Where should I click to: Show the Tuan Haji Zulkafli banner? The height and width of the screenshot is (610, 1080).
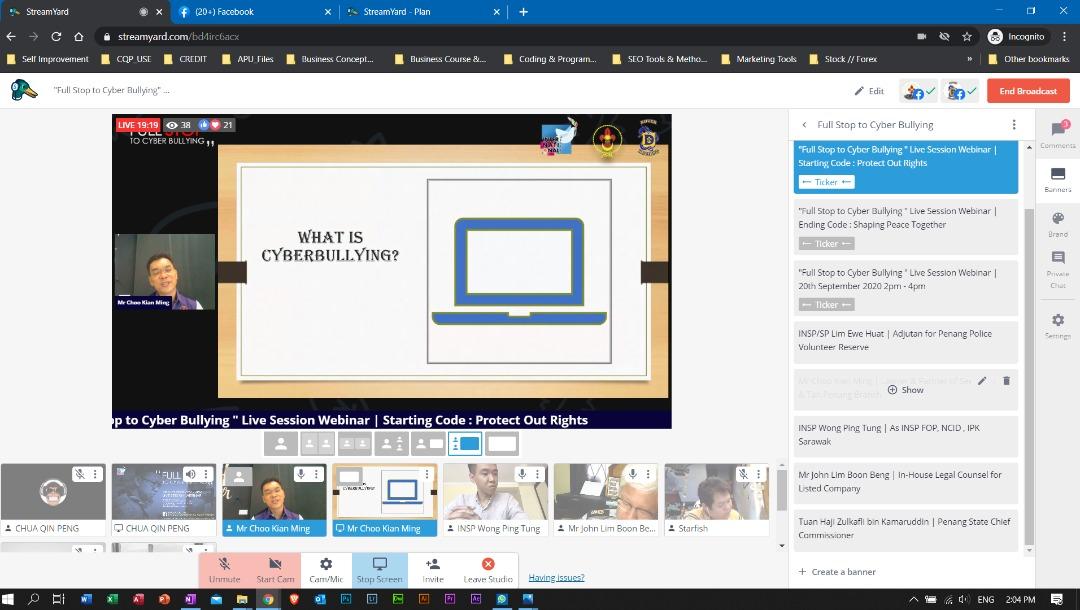pyautogui.click(x=906, y=528)
